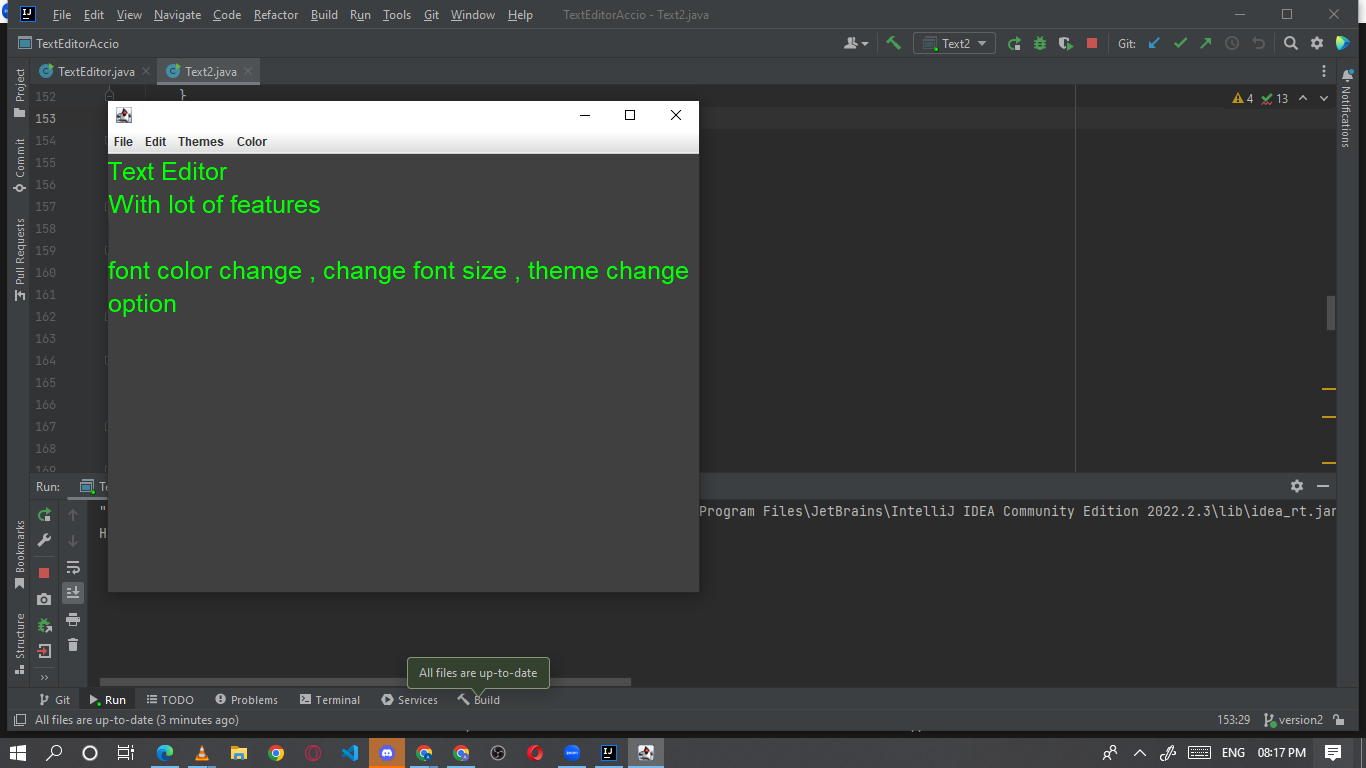Open the Themes menu in the text editor
Viewport: 1366px width, 768px height.
(200, 142)
